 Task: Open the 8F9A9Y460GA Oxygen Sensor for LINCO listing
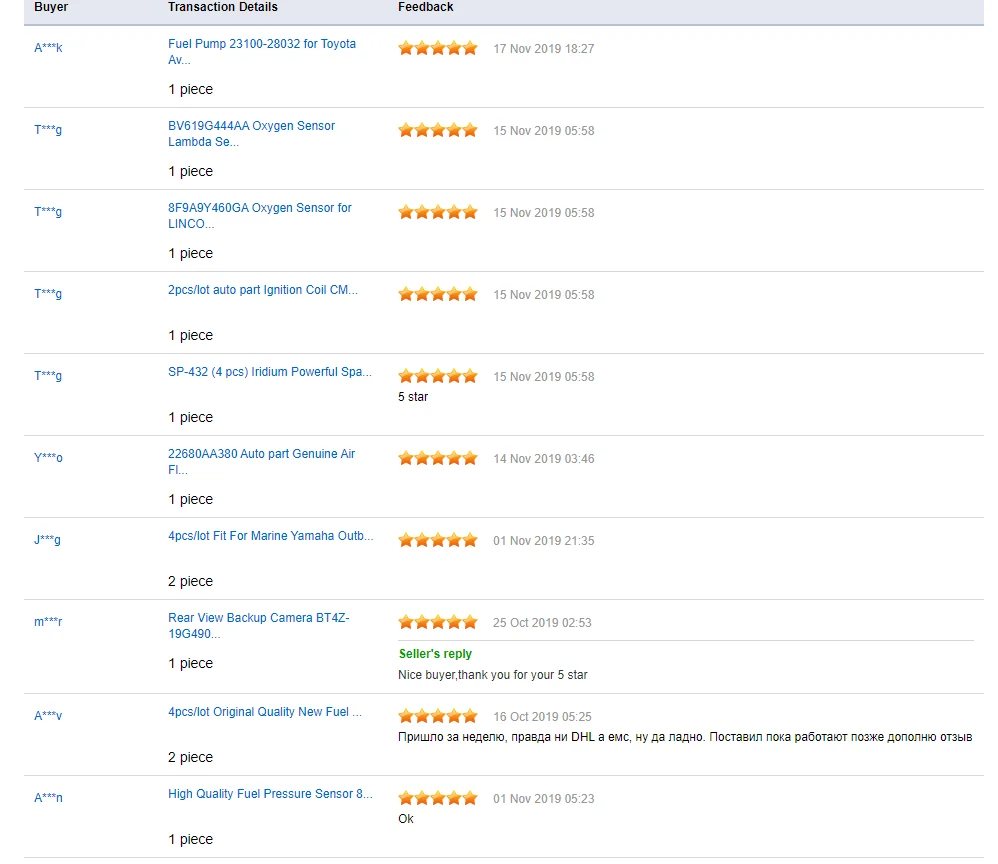coord(260,216)
